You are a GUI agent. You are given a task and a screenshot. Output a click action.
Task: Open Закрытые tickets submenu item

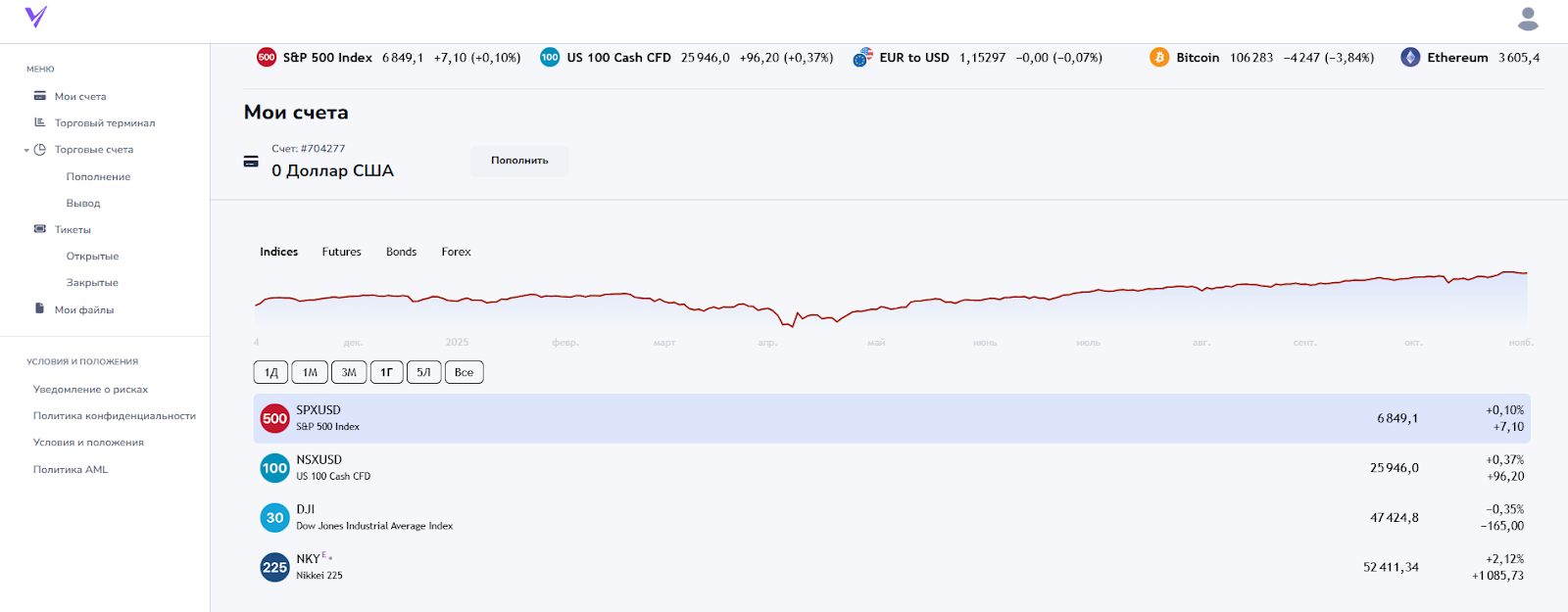(x=92, y=282)
